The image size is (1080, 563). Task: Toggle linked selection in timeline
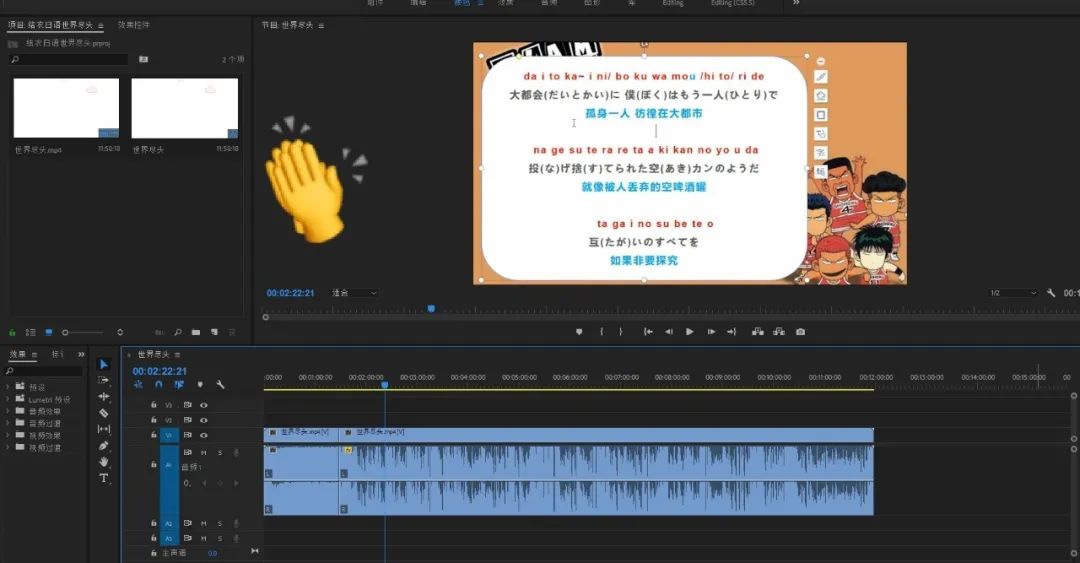(179, 385)
